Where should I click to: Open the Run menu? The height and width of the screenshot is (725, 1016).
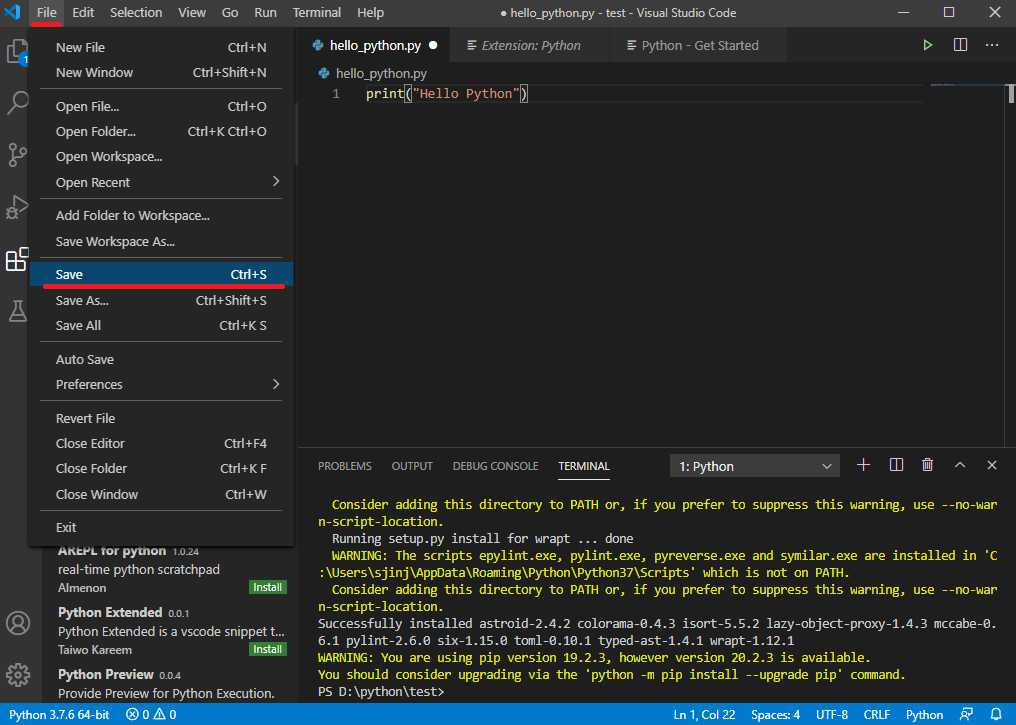265,12
